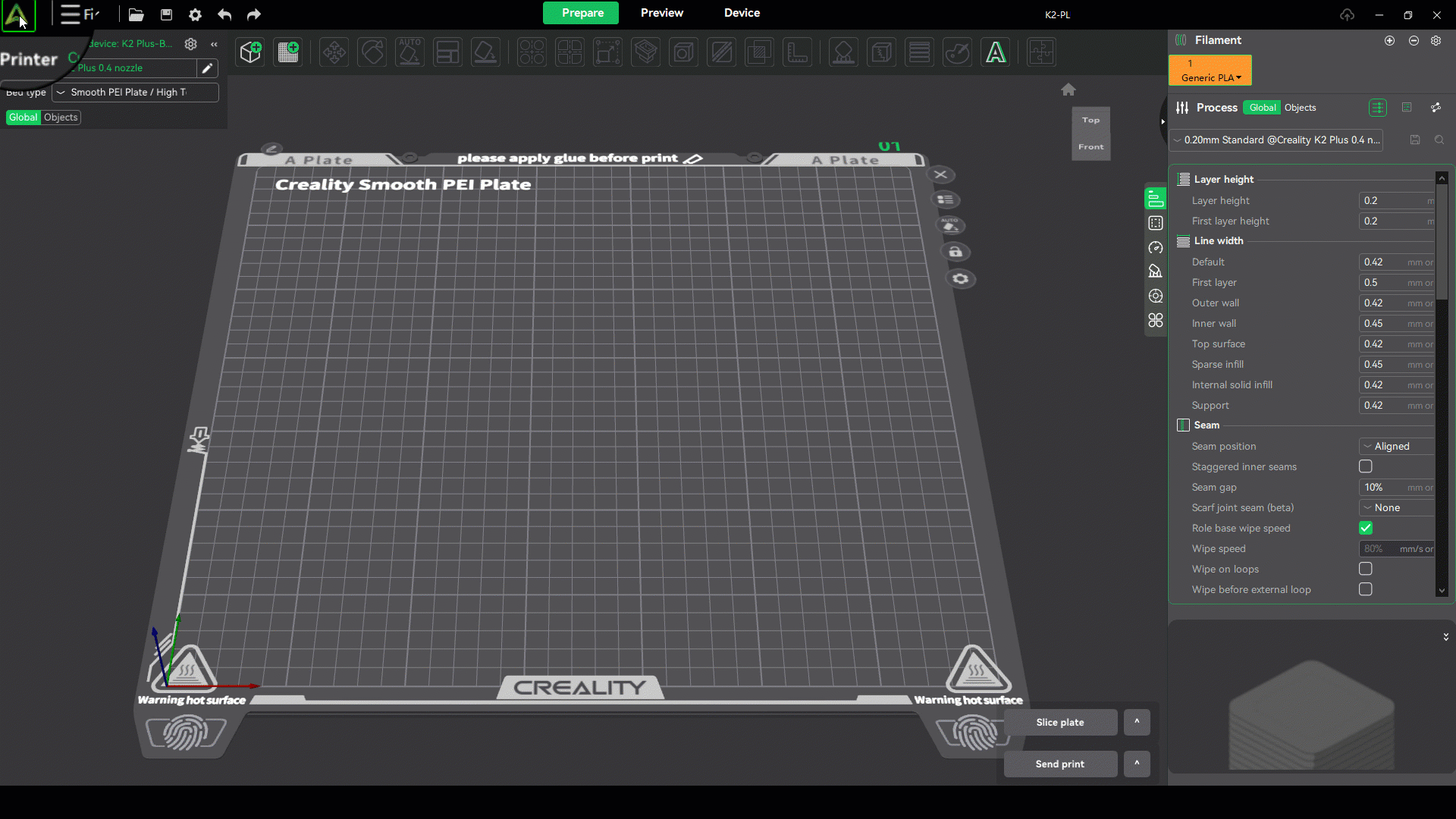Select the color painting palette tool
The image size is (1456, 819).
pos(957,52)
